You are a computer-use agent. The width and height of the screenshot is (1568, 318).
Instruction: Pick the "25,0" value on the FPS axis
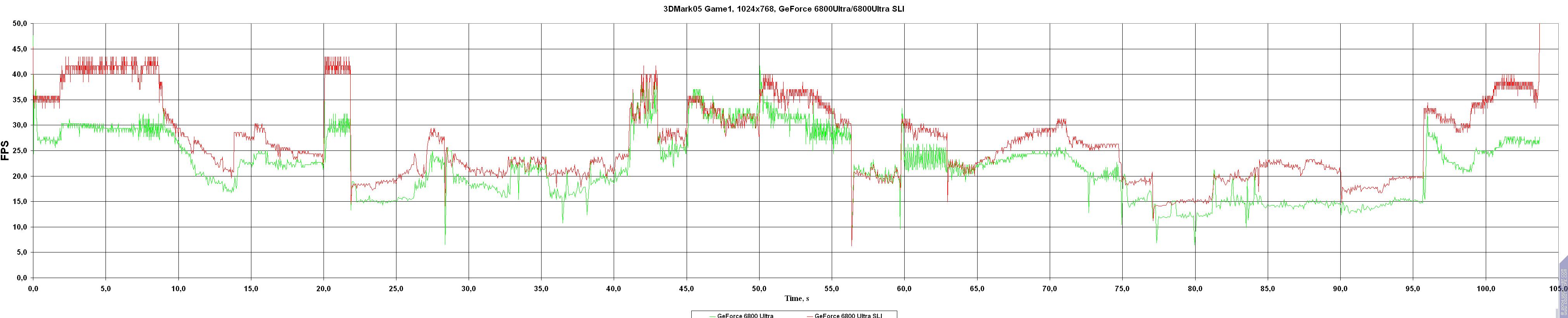[x=19, y=151]
